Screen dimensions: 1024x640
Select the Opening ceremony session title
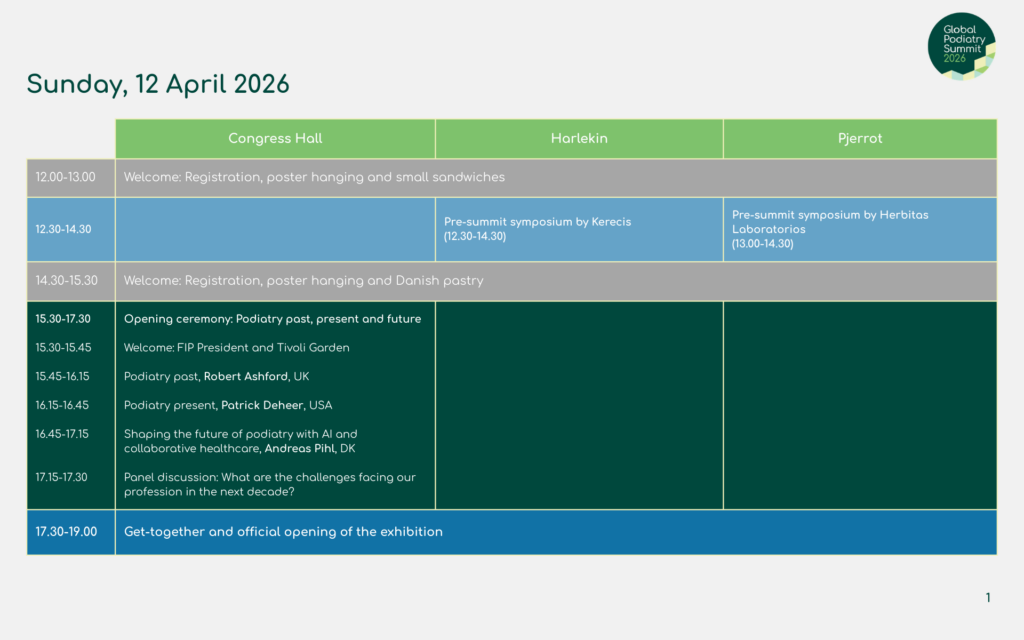[x=272, y=319]
